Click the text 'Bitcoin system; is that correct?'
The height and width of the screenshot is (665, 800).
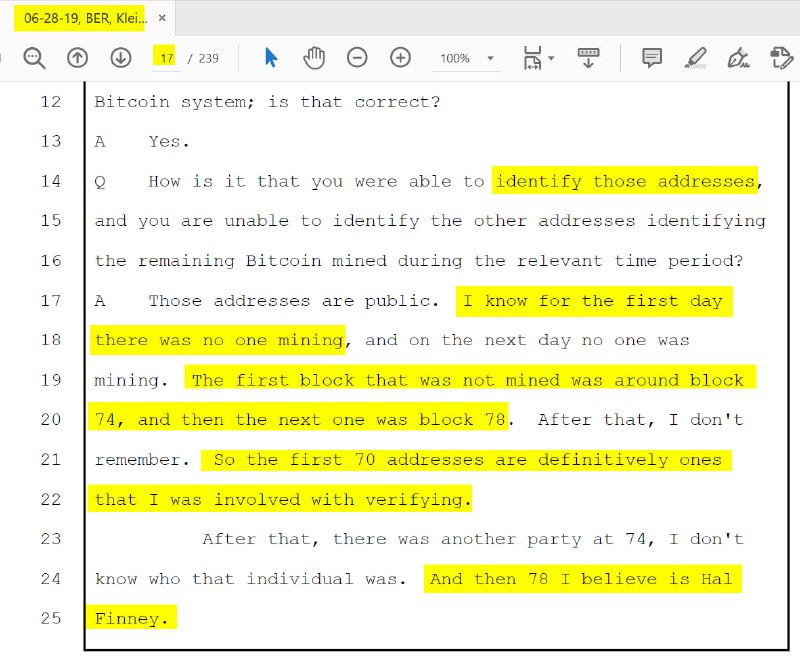coord(267,102)
